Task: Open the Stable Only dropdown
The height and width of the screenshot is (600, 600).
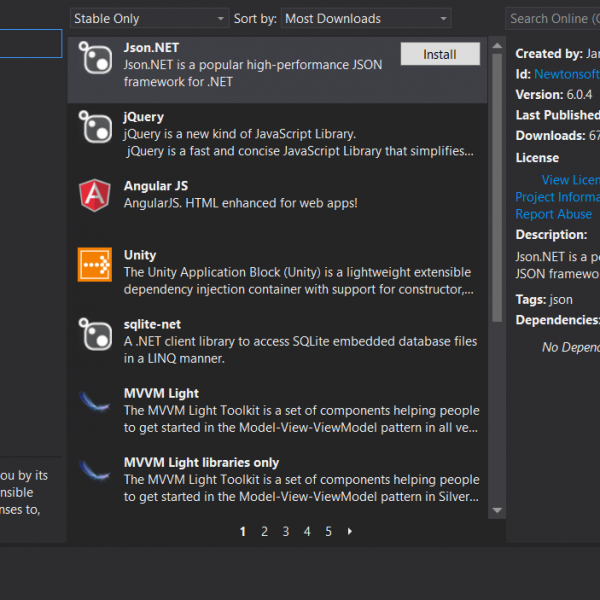Action: [x=150, y=18]
